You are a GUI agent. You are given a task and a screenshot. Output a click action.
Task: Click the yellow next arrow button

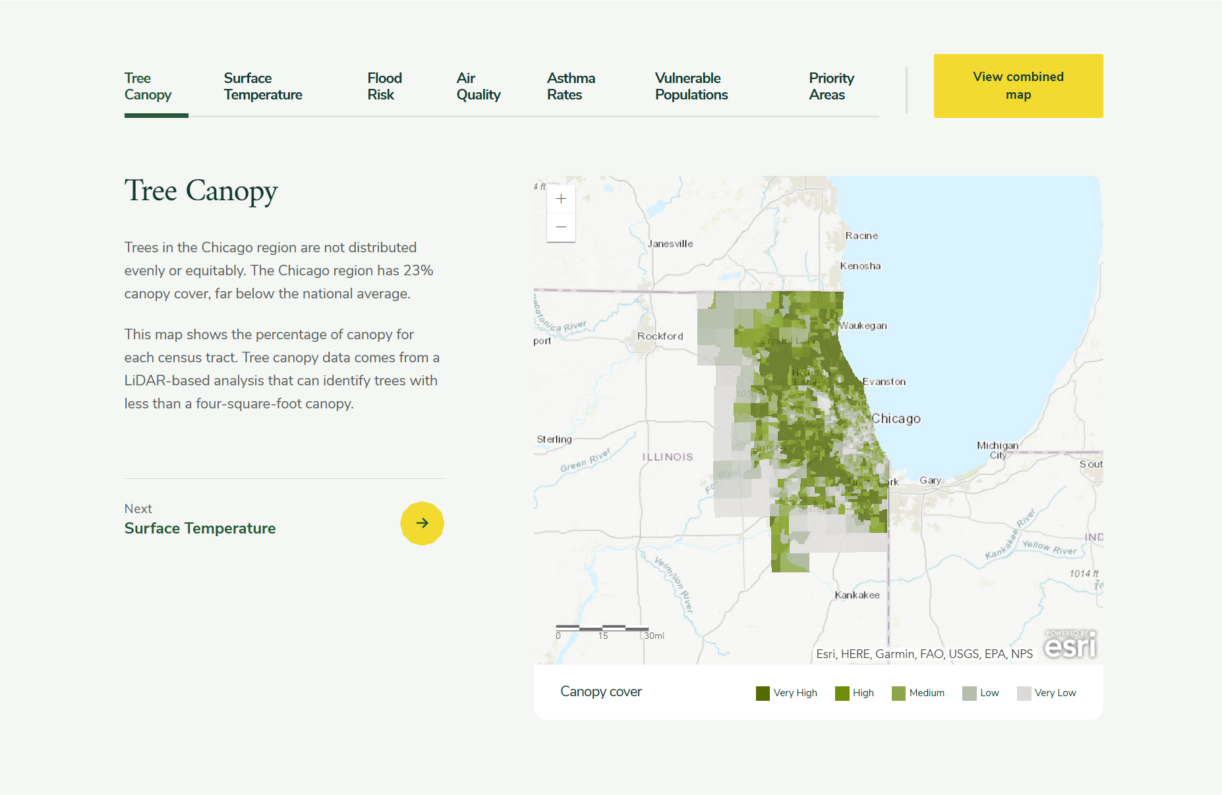pos(422,523)
